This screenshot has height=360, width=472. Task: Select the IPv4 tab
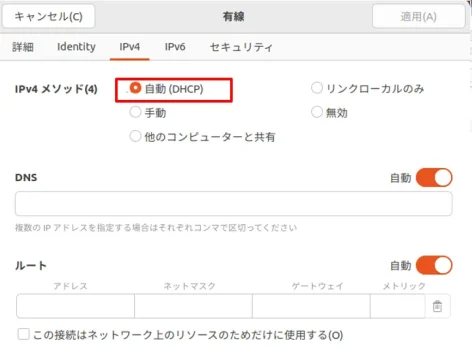coord(129,47)
